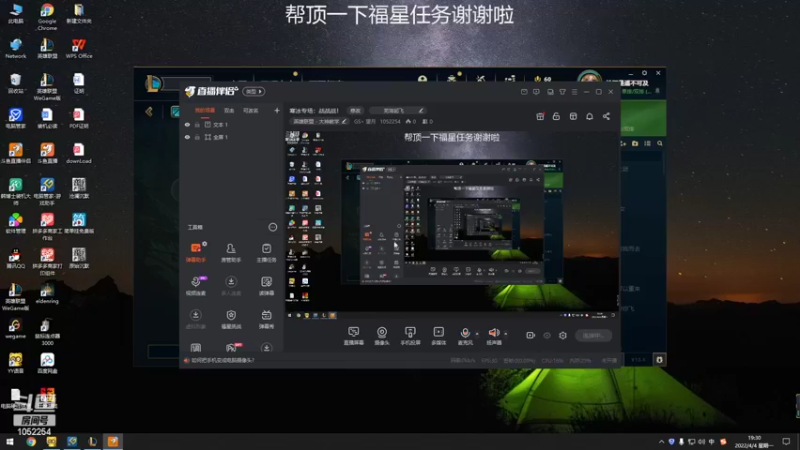Viewport: 800px width, 450px height.
Task: Select the 全屏 1 source row
Action: click(232, 137)
